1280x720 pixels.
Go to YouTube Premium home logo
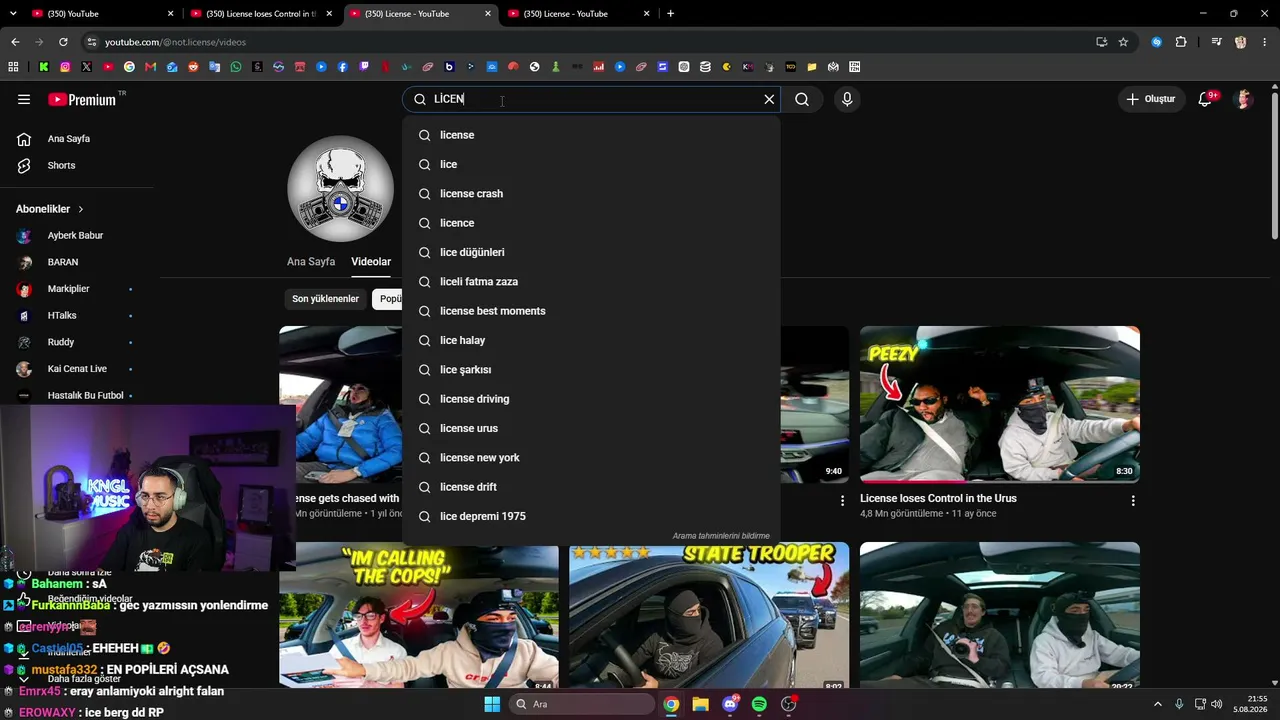82,99
